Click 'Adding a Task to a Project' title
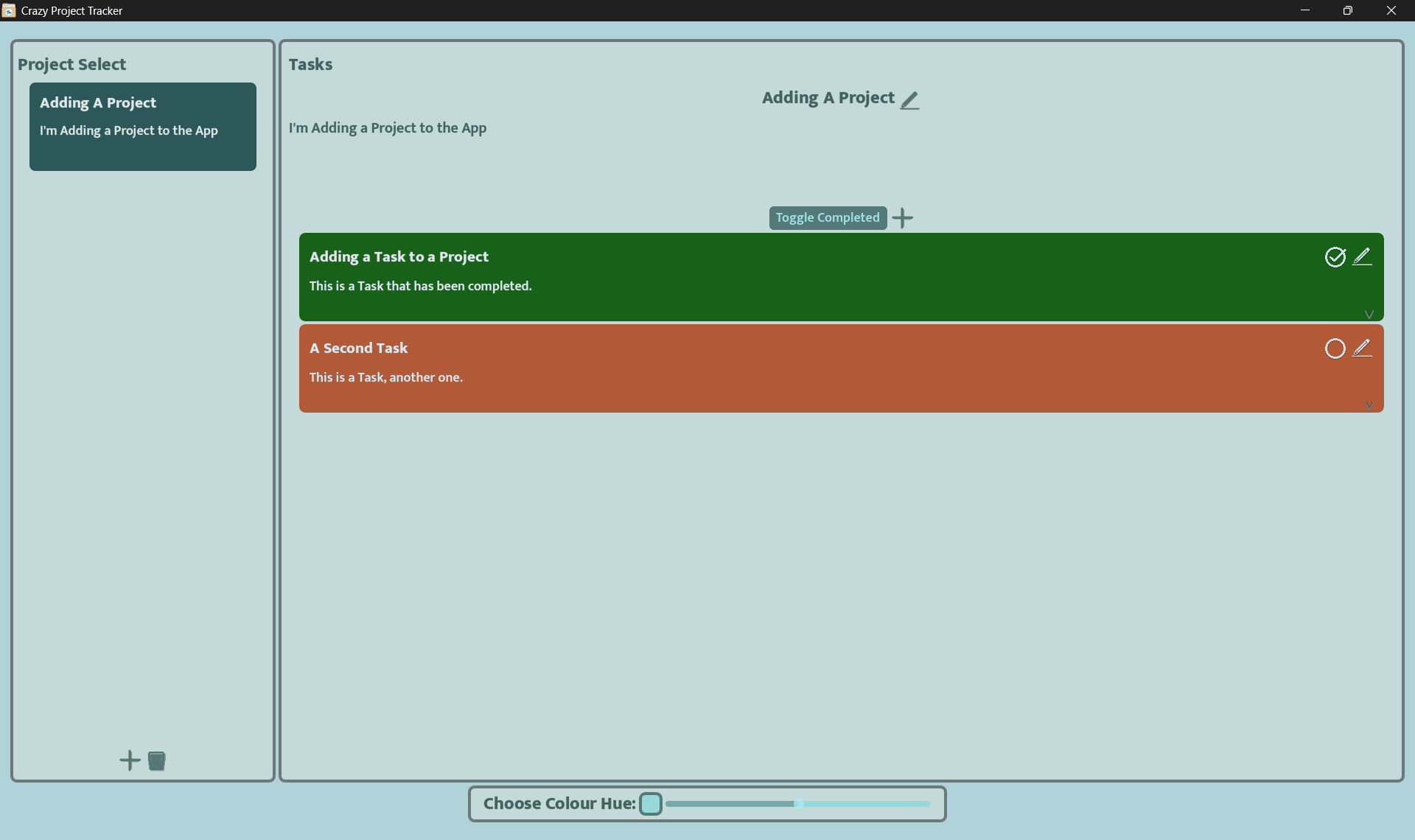1415x840 pixels. coord(399,256)
